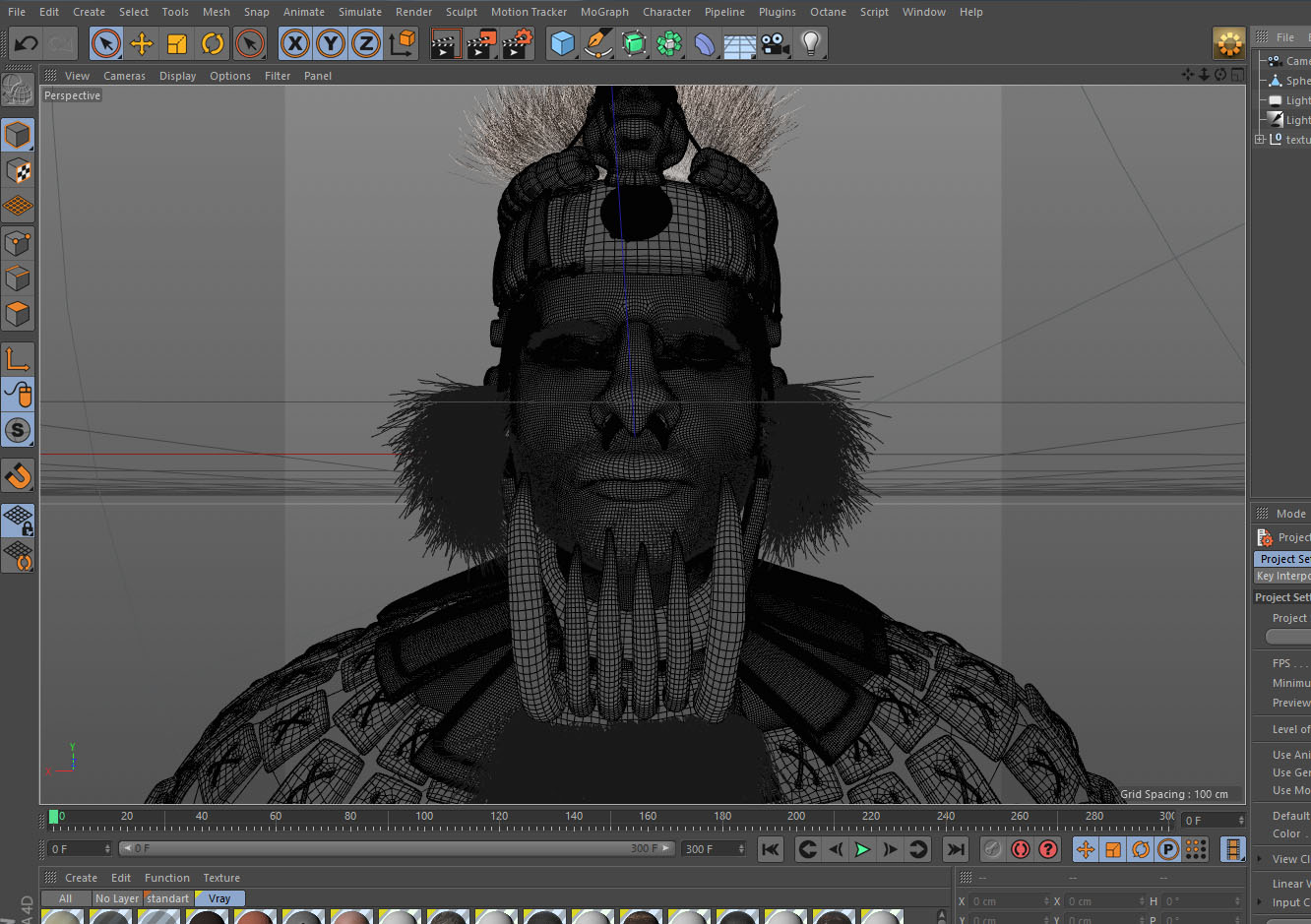Click the Floor environment icon
The image size is (1311, 924).
coord(740,44)
